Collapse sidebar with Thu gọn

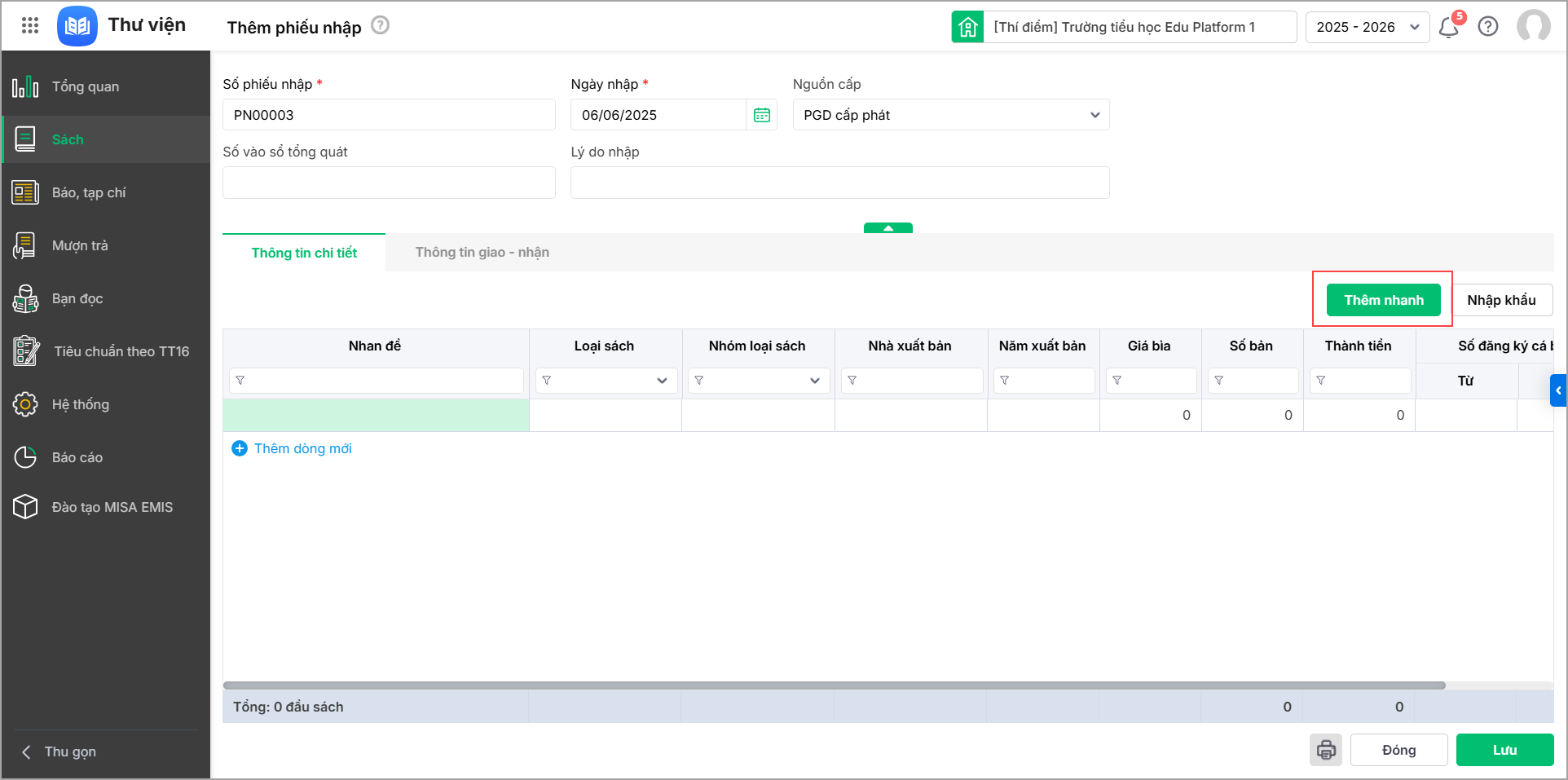click(x=59, y=751)
